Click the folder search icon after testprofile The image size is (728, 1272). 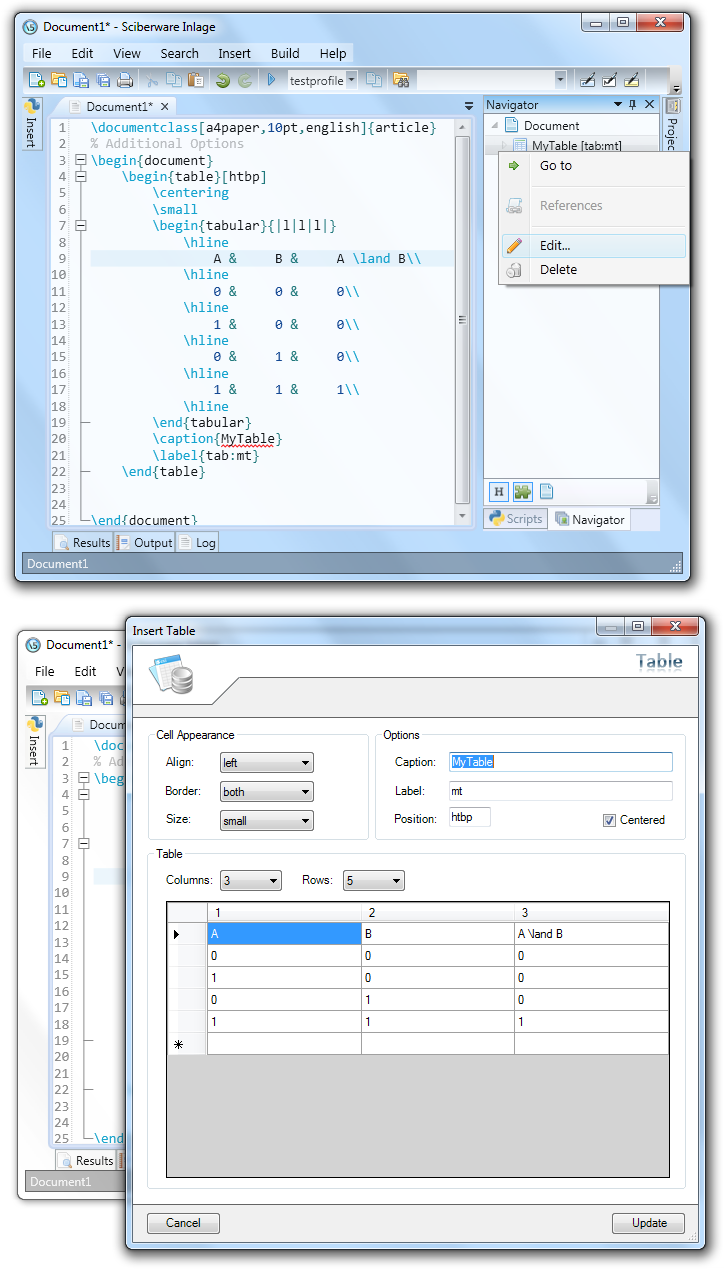click(x=401, y=80)
